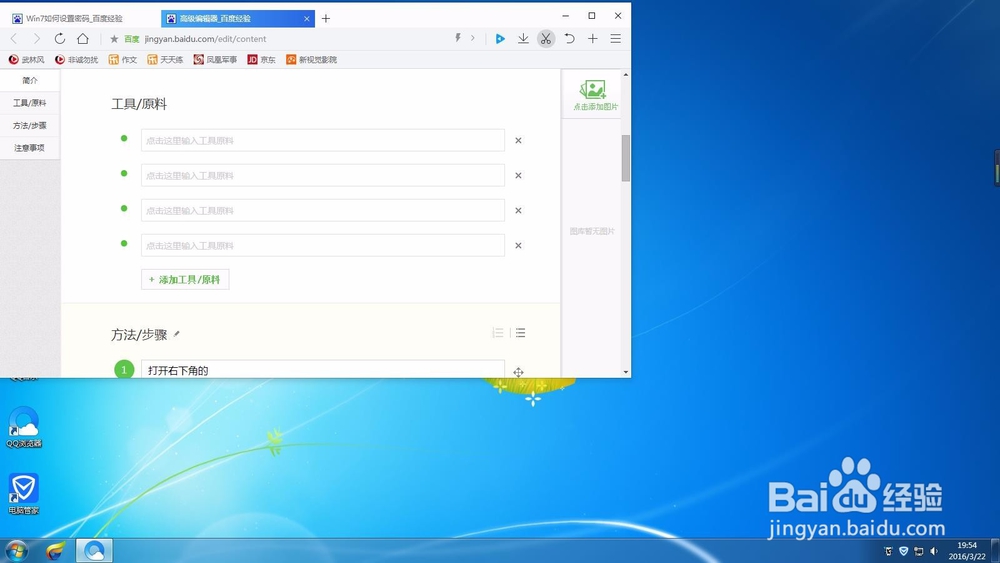The image size is (1000, 563).
Task: Go back using the browser back arrow
Action: point(14,39)
